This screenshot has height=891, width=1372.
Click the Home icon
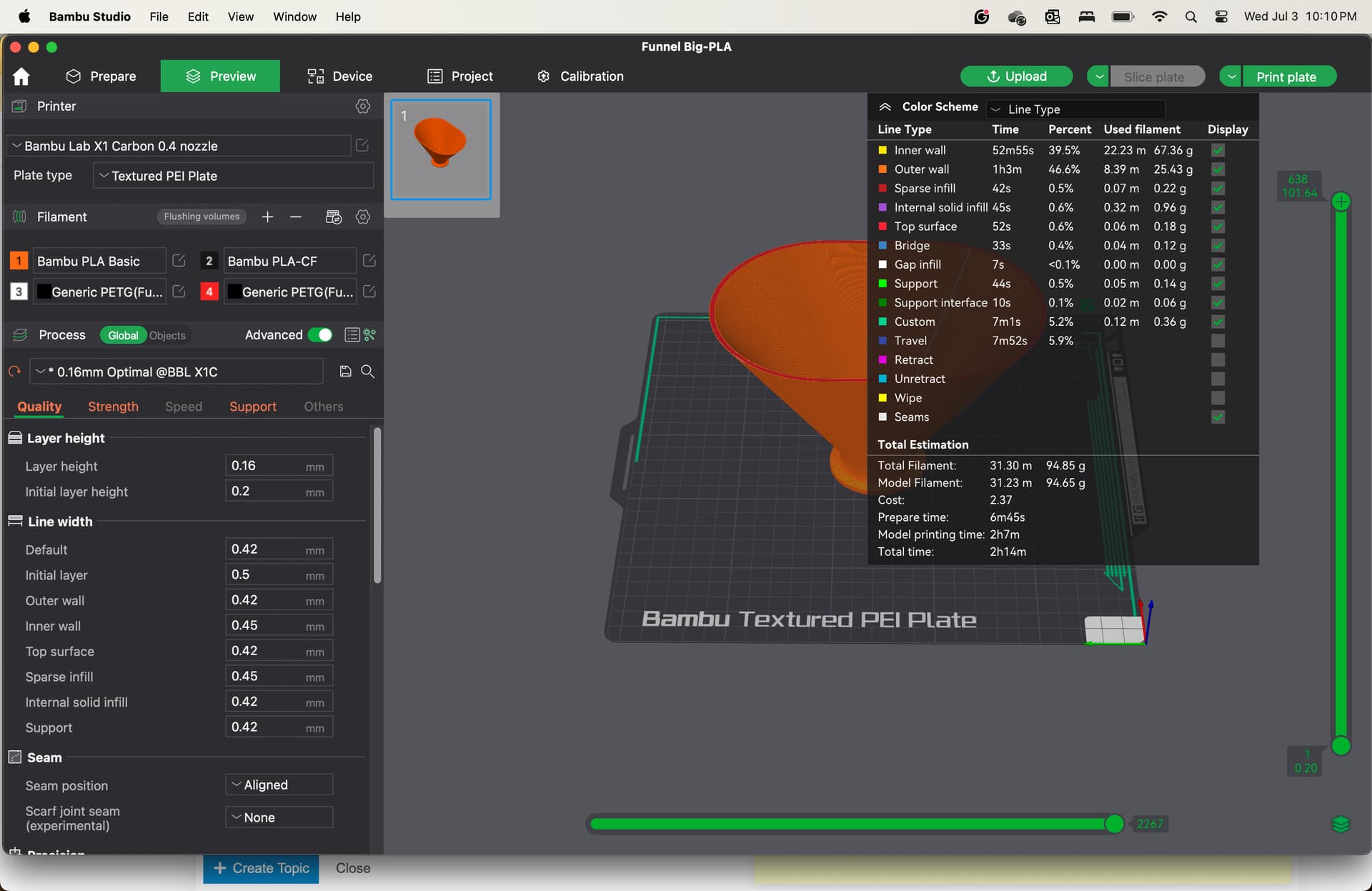(21, 76)
